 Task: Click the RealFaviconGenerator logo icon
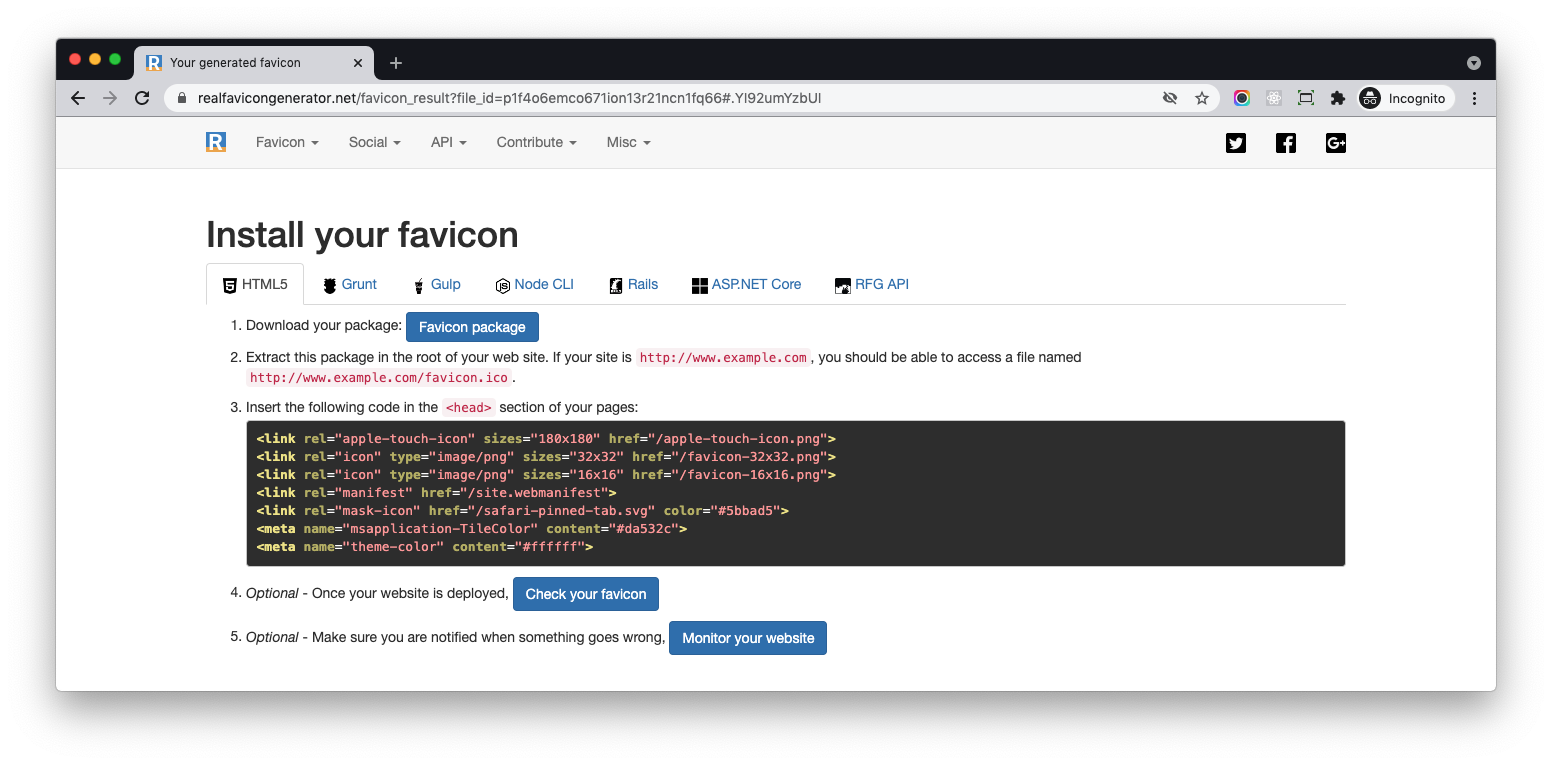(x=216, y=142)
